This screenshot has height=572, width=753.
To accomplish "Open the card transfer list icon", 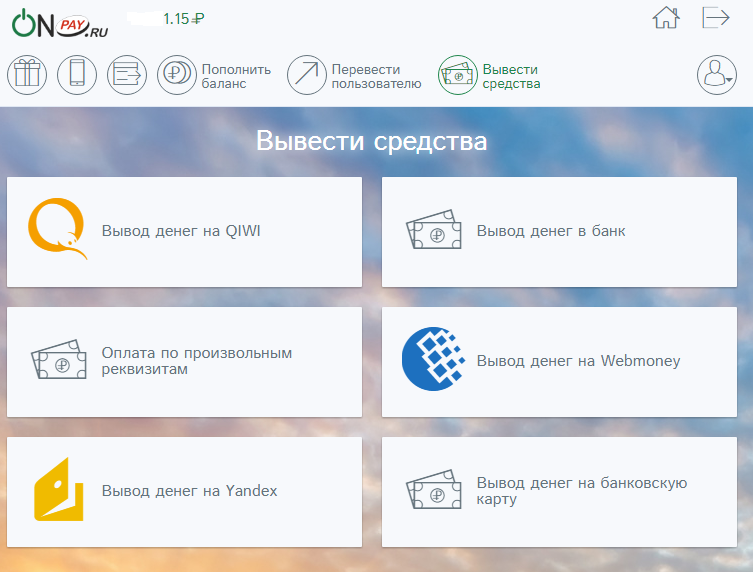I will [x=127, y=75].
